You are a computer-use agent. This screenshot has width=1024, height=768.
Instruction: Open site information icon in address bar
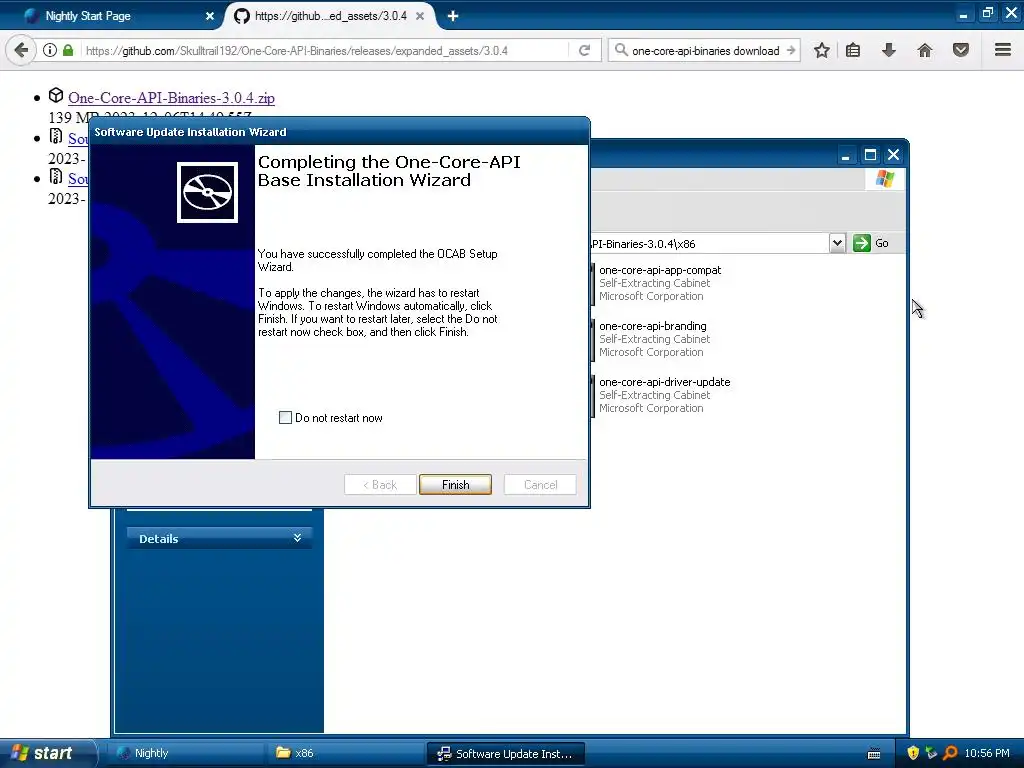point(50,50)
